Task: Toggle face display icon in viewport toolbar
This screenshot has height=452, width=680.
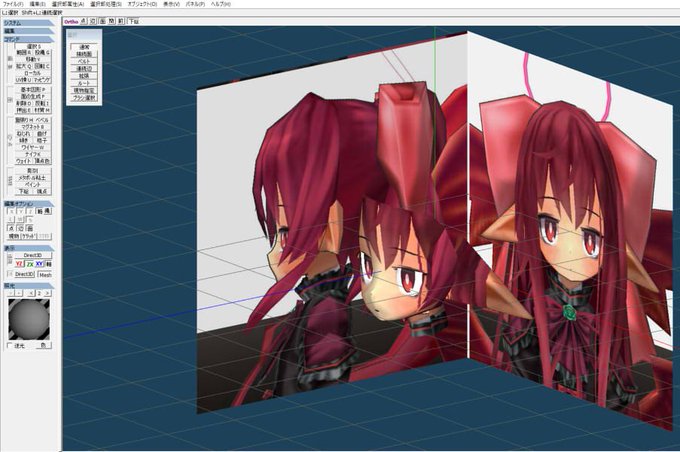Action: (102, 21)
